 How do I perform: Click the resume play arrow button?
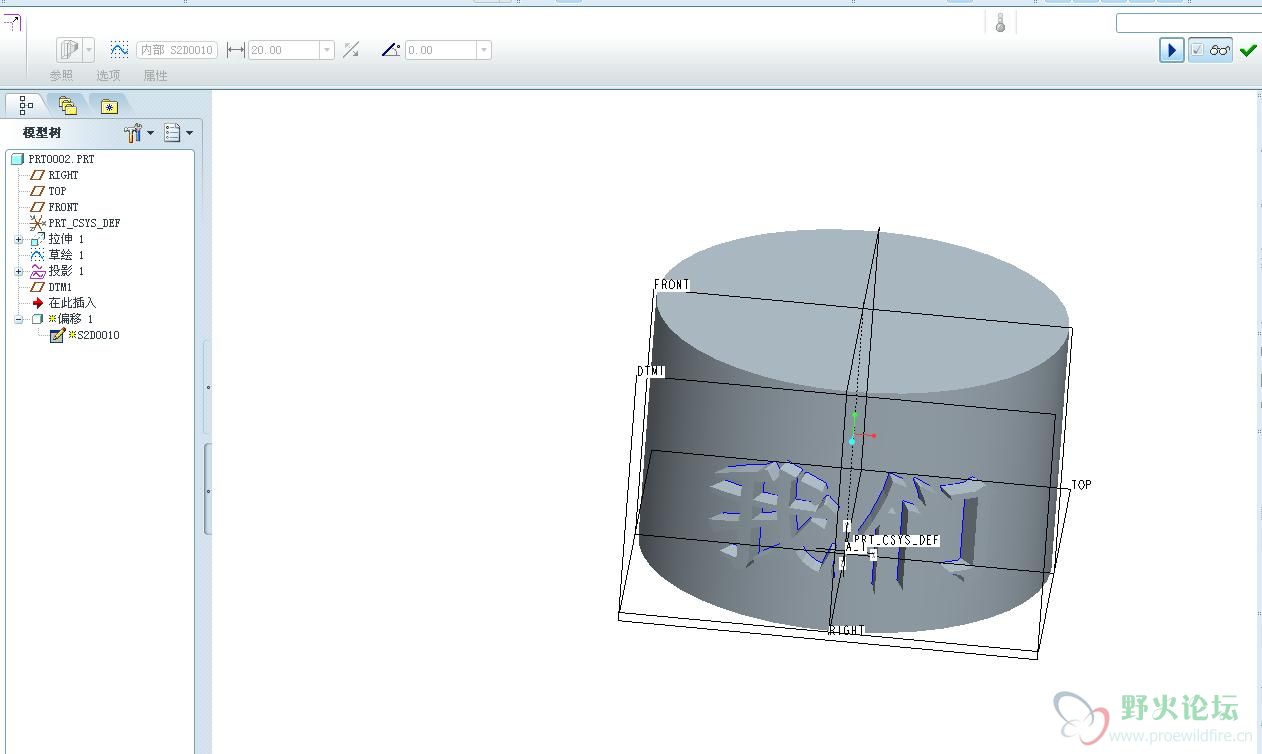[x=1172, y=50]
